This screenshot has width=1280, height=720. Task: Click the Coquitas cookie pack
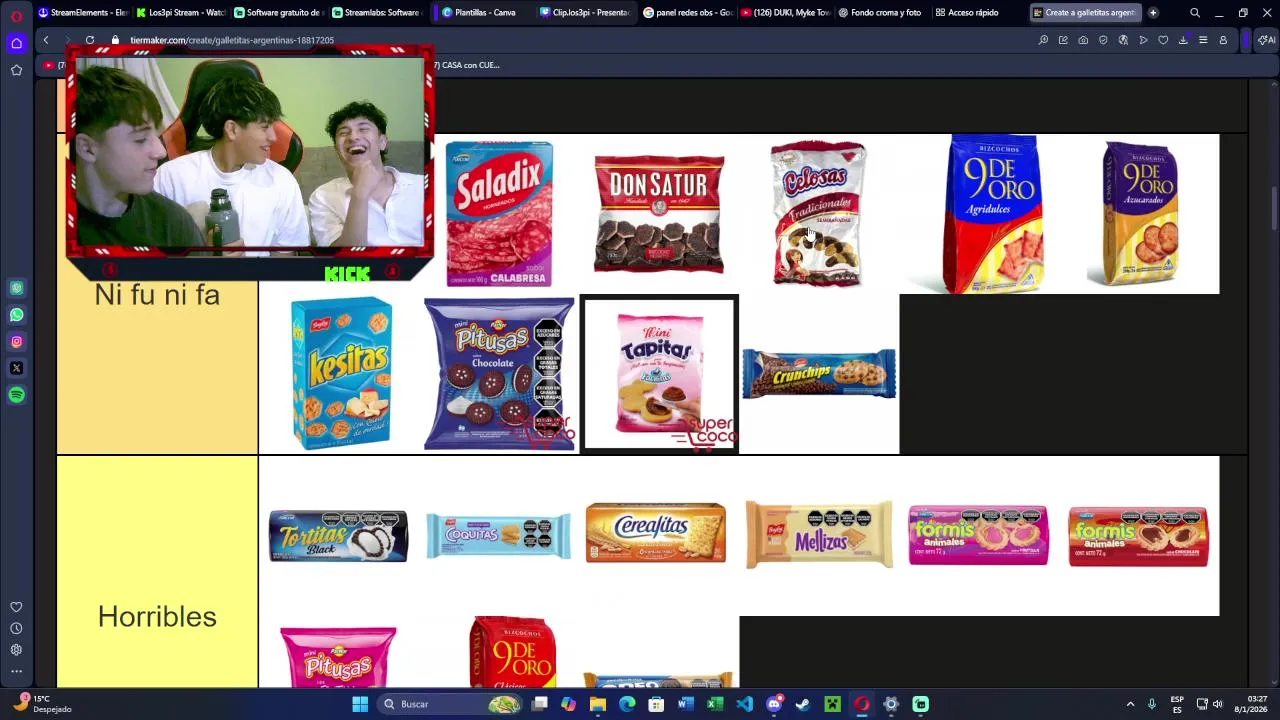[498, 536]
